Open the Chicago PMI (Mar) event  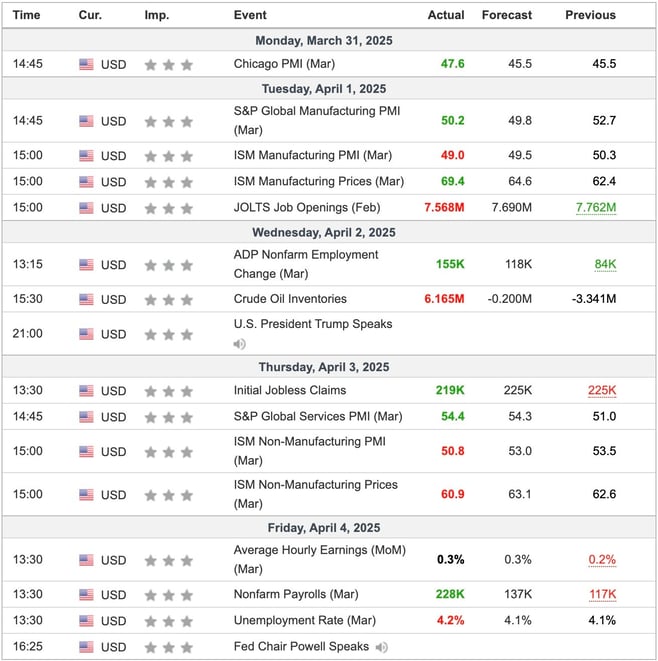click(285, 64)
